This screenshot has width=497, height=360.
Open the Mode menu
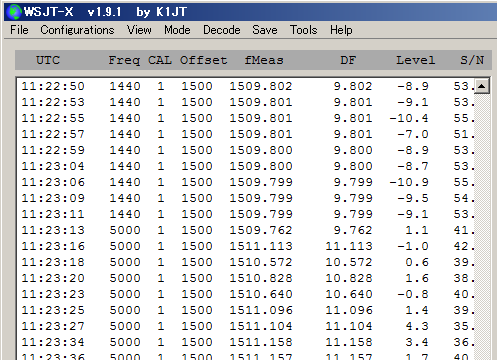tap(177, 30)
